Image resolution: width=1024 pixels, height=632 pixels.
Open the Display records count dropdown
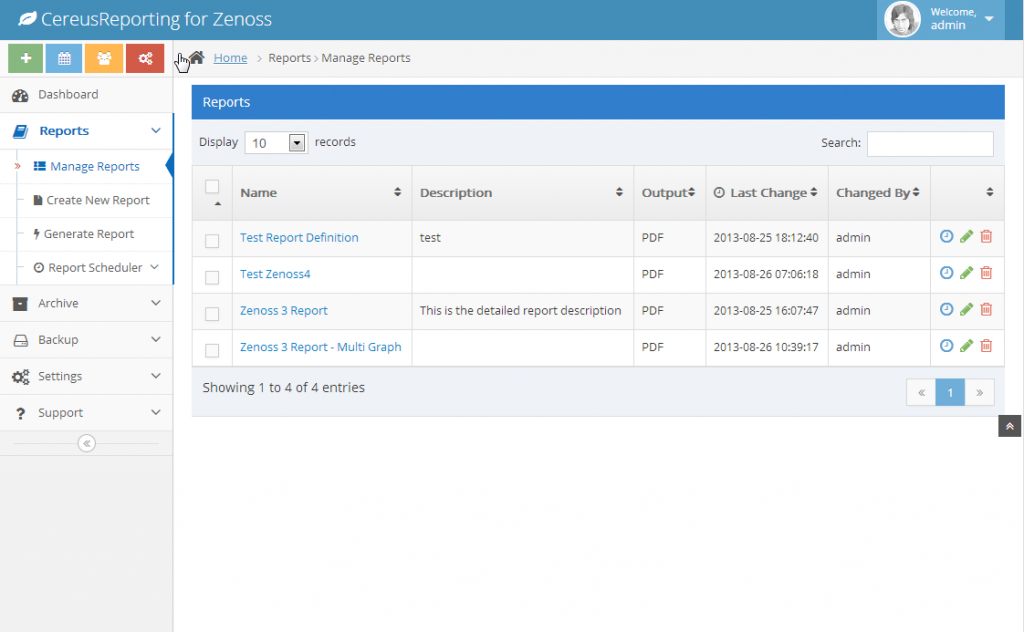(276, 142)
